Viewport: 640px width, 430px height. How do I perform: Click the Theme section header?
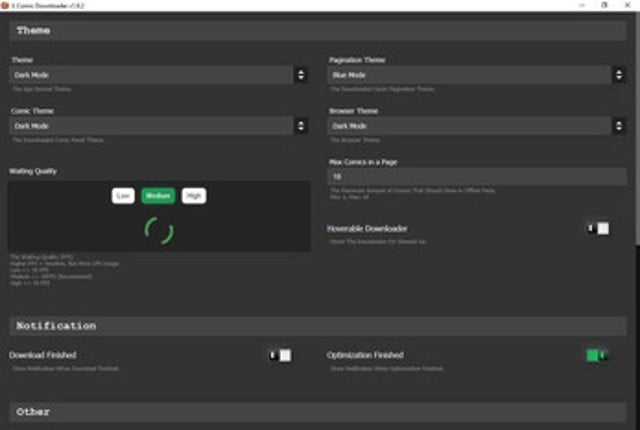pyautogui.click(x=318, y=31)
